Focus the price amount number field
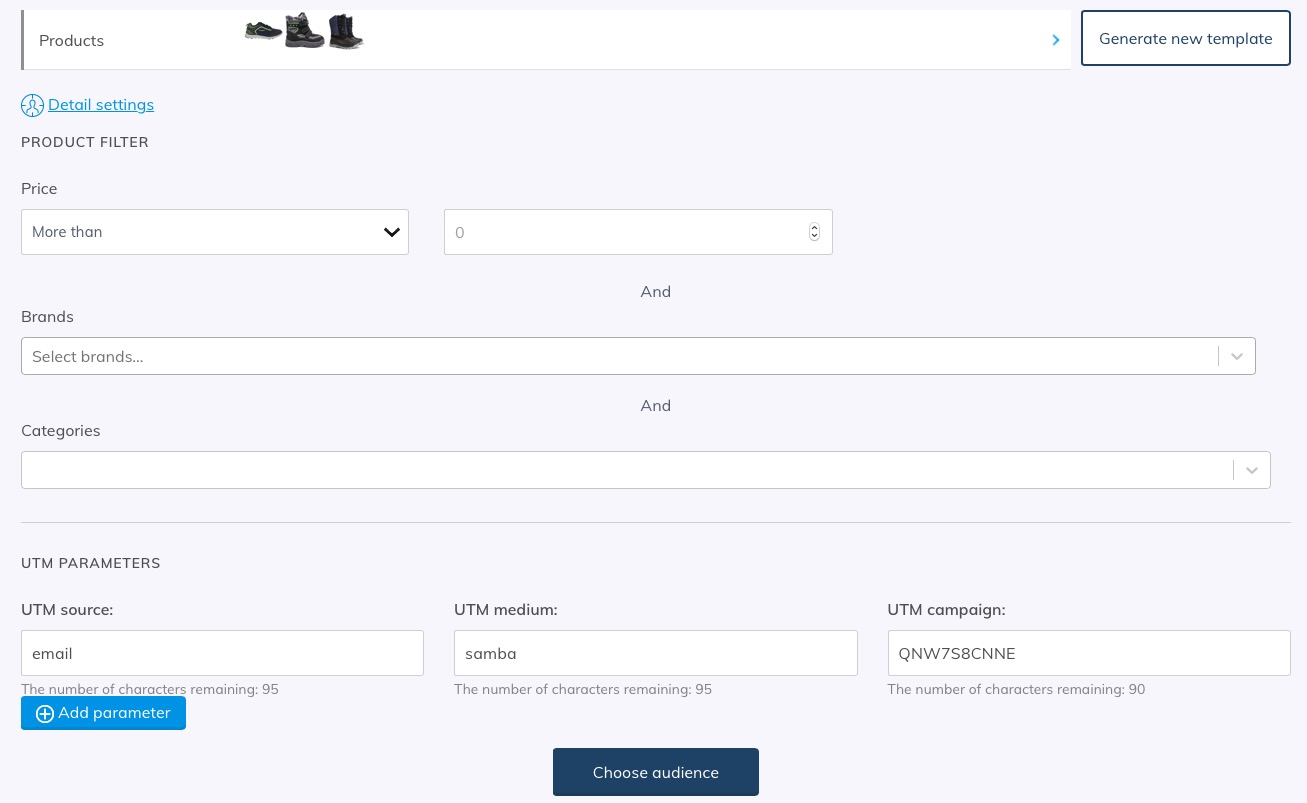The image size is (1307, 803). coord(625,232)
